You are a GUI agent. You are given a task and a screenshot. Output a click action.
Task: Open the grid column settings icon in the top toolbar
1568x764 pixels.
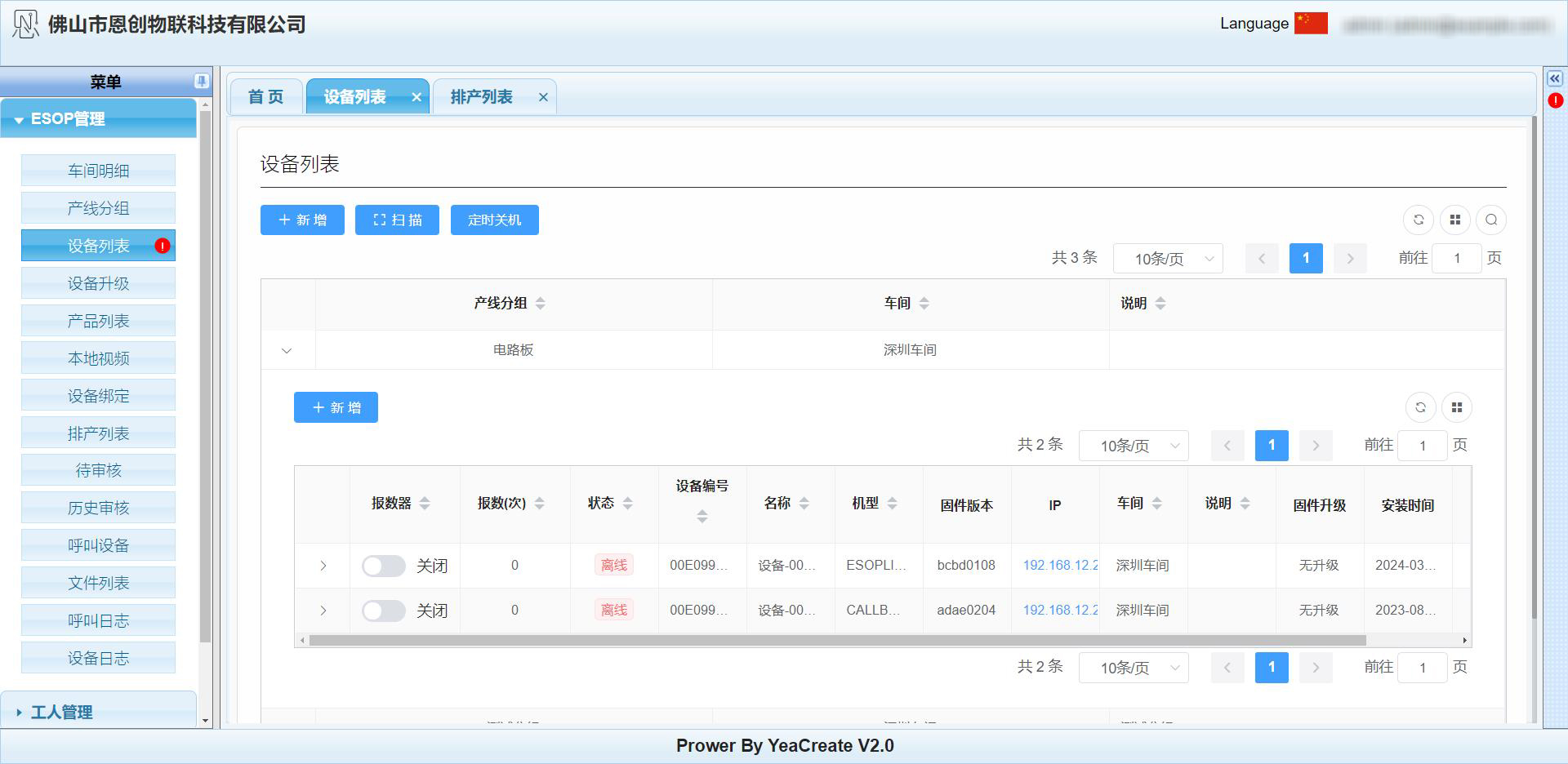click(x=1455, y=220)
